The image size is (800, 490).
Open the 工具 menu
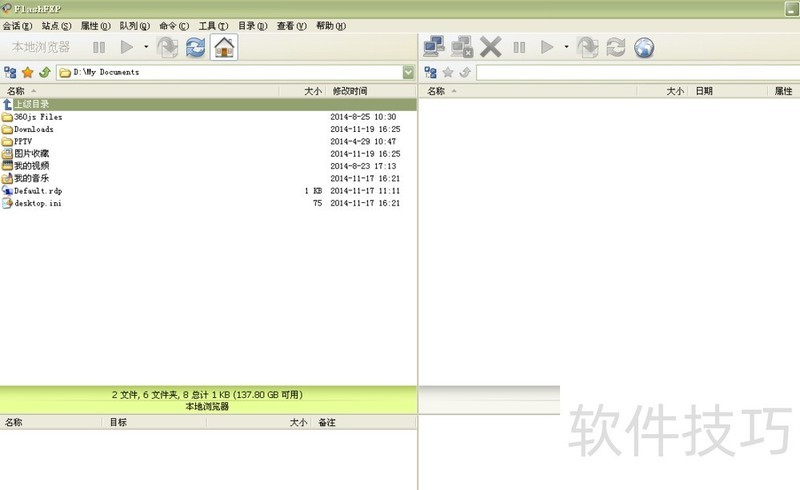tap(213, 26)
